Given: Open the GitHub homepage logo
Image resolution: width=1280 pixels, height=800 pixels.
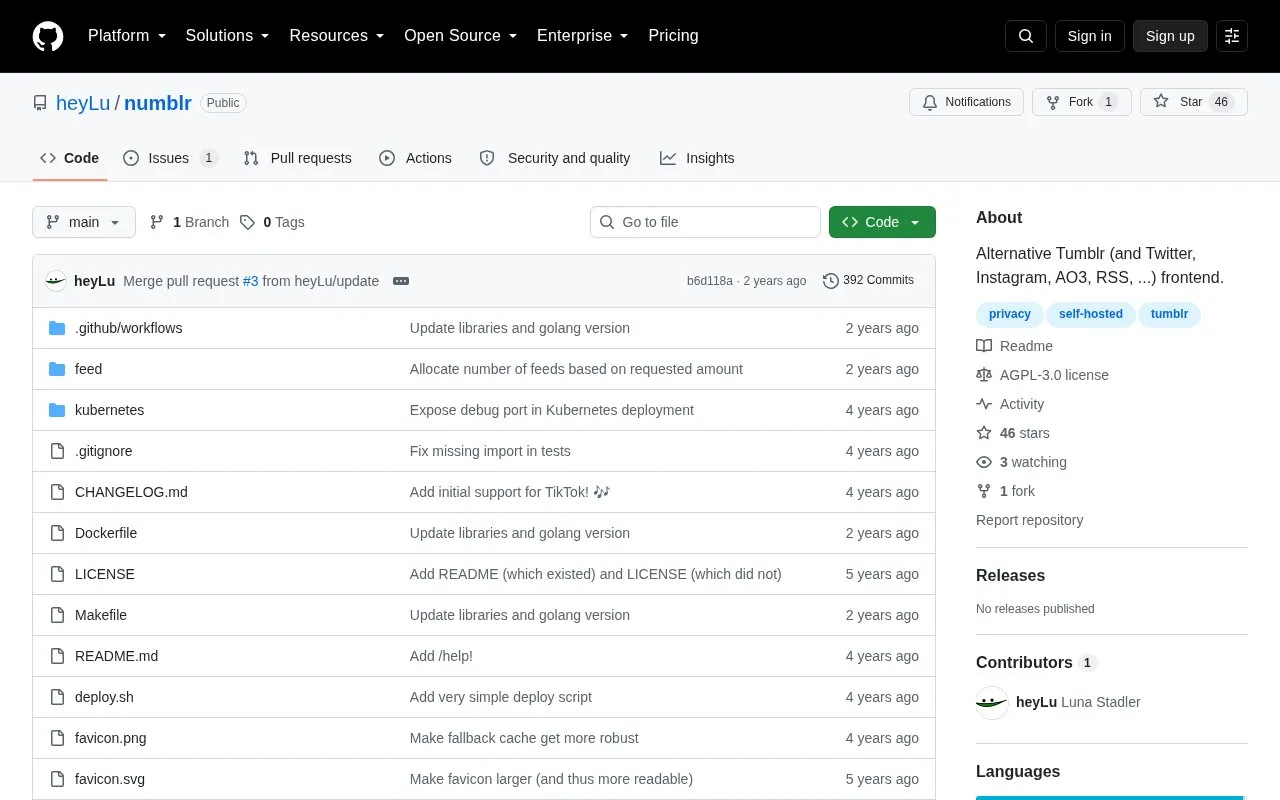Looking at the screenshot, I should (x=48, y=36).
